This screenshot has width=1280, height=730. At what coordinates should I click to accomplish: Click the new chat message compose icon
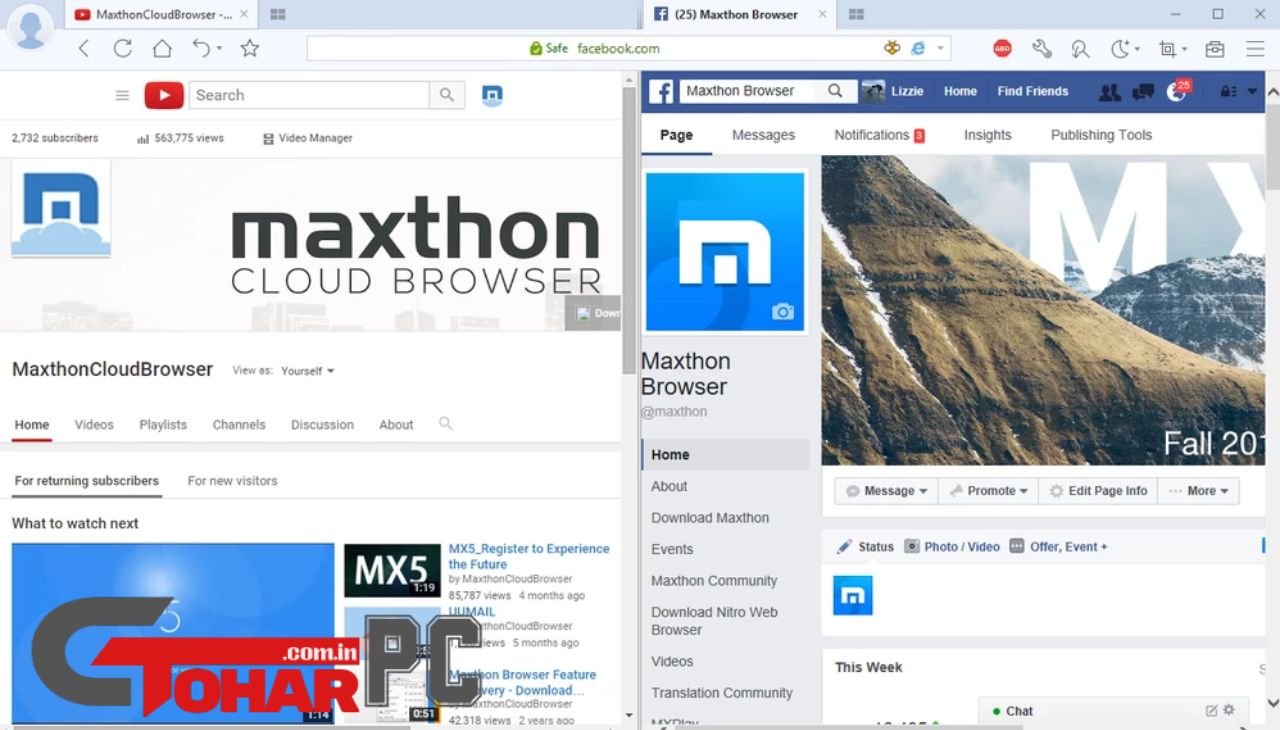tap(1211, 711)
